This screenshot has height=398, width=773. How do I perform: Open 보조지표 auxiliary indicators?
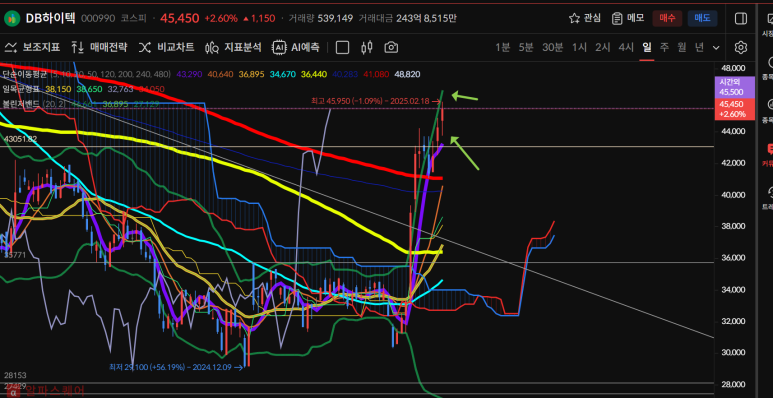(x=32, y=47)
